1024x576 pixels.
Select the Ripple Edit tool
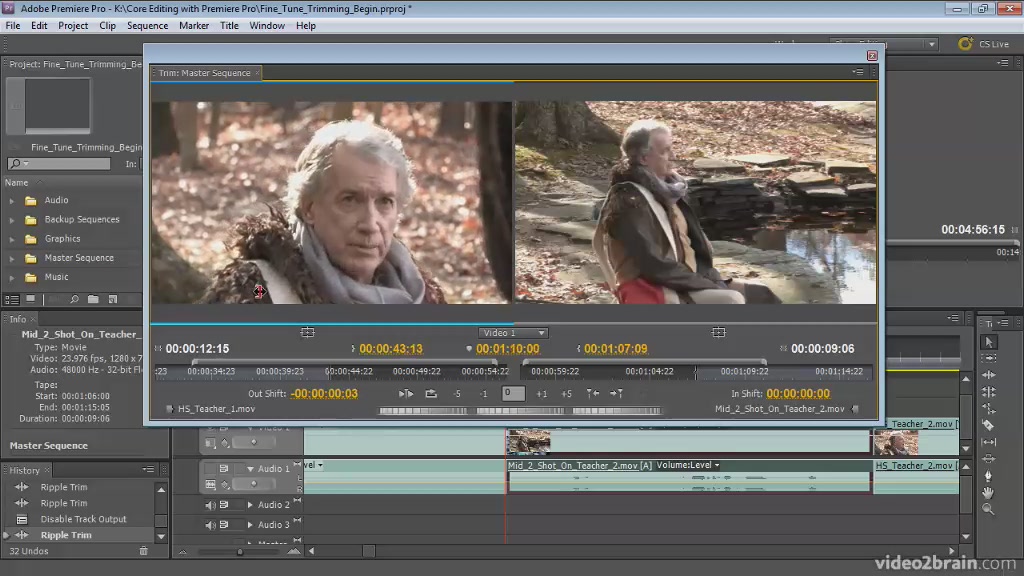pyautogui.click(x=989, y=375)
